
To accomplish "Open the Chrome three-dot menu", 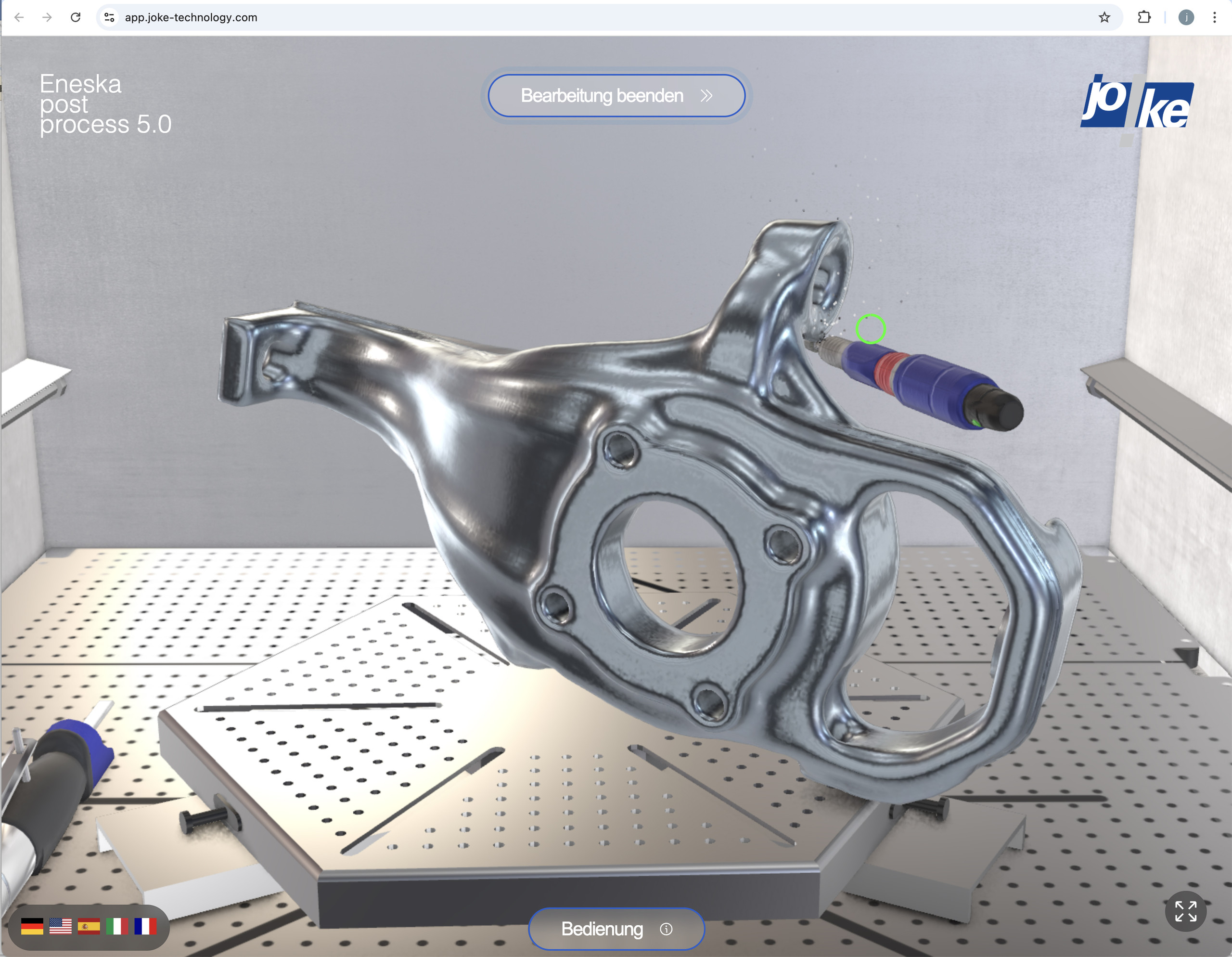I will [1215, 17].
